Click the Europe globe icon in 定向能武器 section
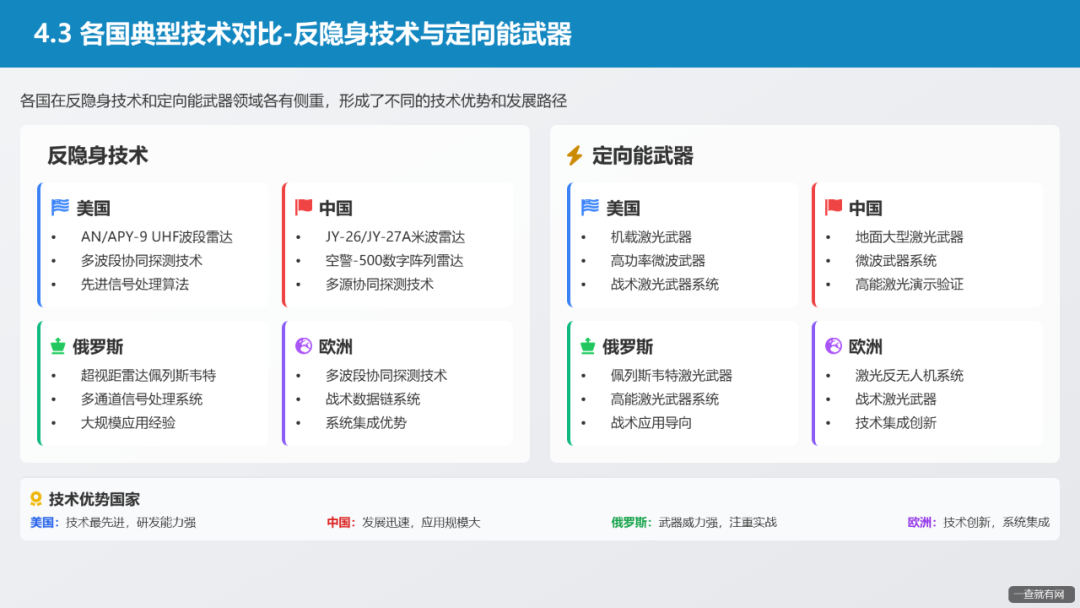The image size is (1080, 608). (835, 347)
